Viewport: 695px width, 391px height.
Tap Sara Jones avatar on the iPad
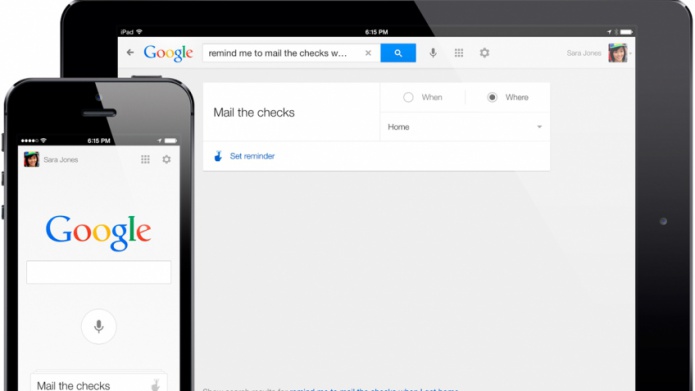click(x=617, y=53)
